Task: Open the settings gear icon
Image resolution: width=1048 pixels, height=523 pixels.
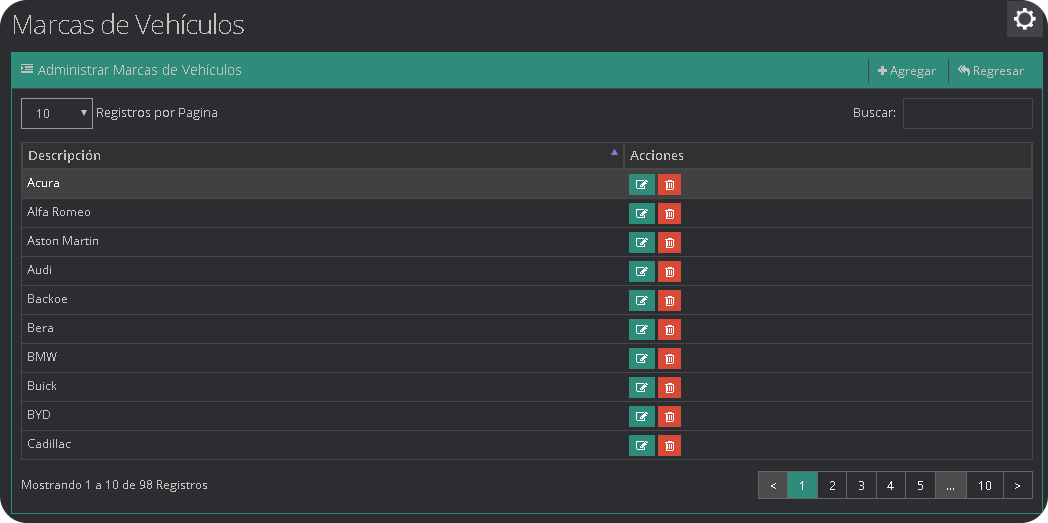Action: tap(1024, 19)
